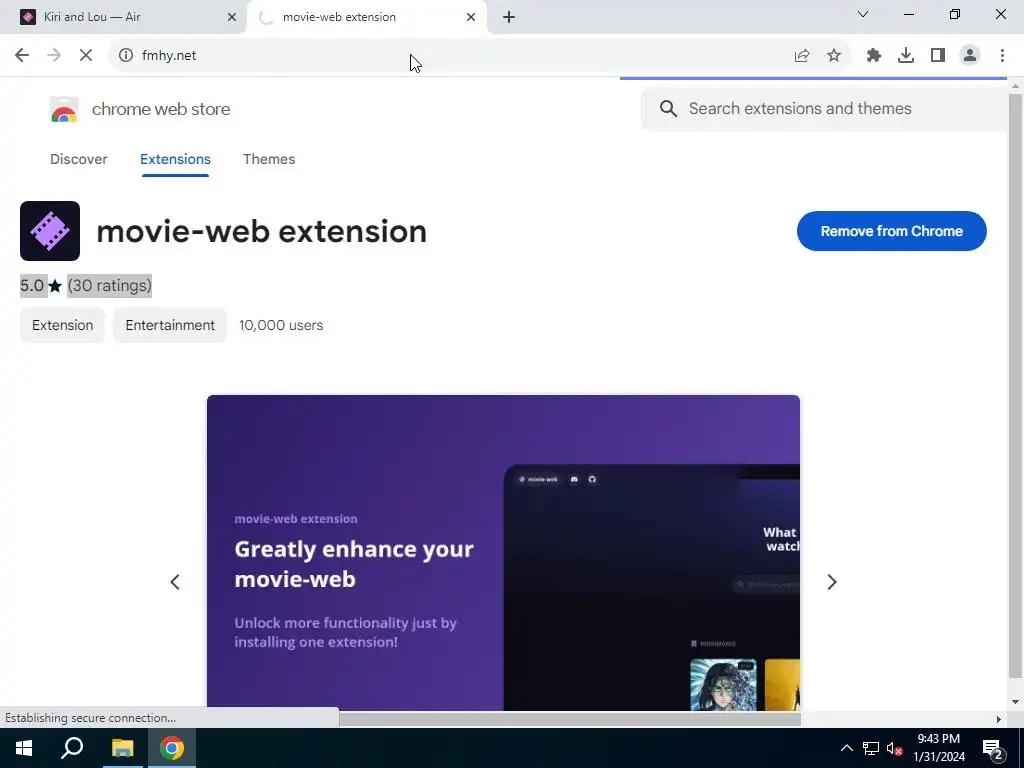Viewport: 1024px width, 768px height.
Task: Click the Entertainment category chip
Action: [170, 325]
